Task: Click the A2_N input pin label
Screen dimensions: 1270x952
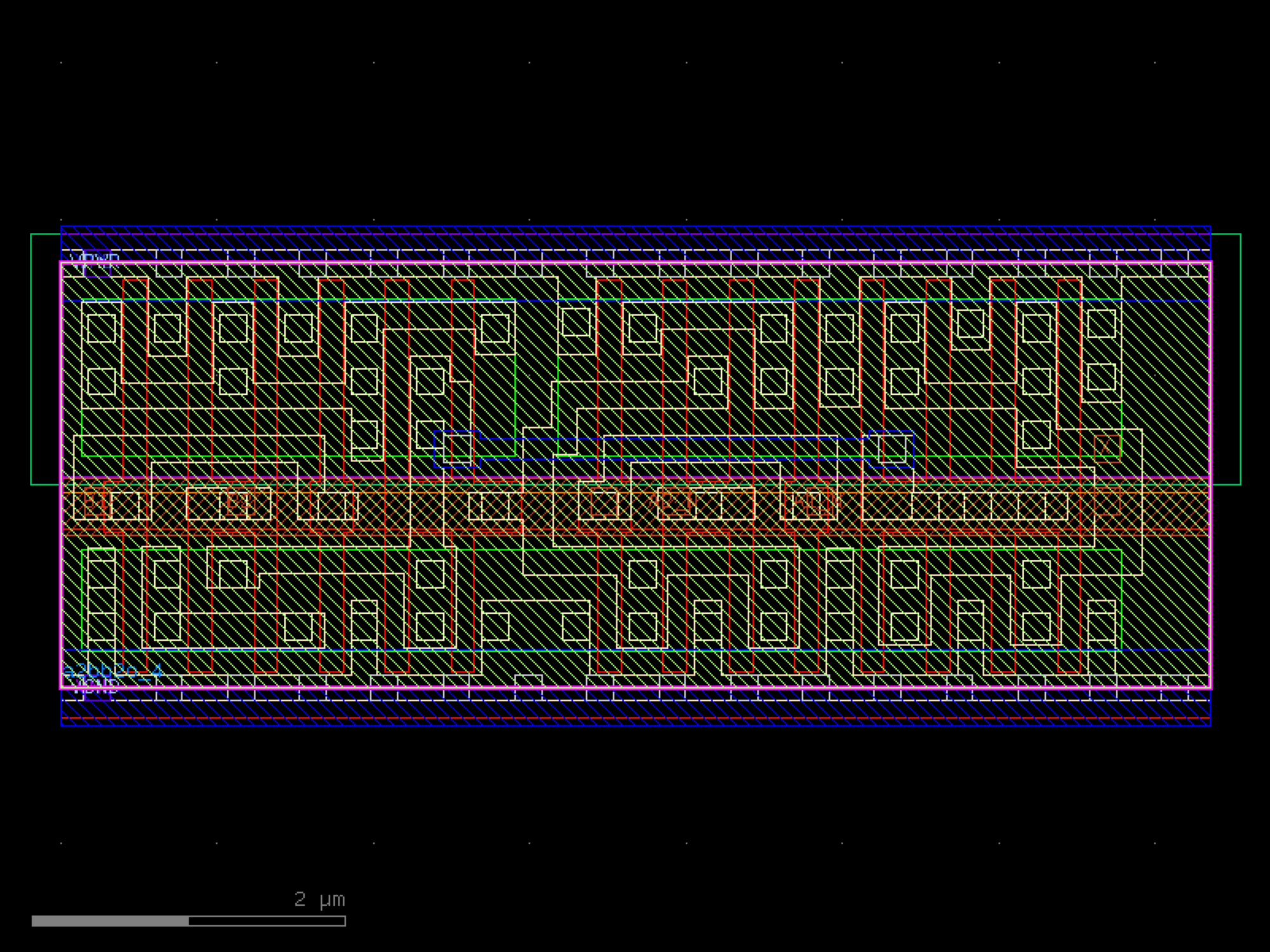Action: [673, 503]
